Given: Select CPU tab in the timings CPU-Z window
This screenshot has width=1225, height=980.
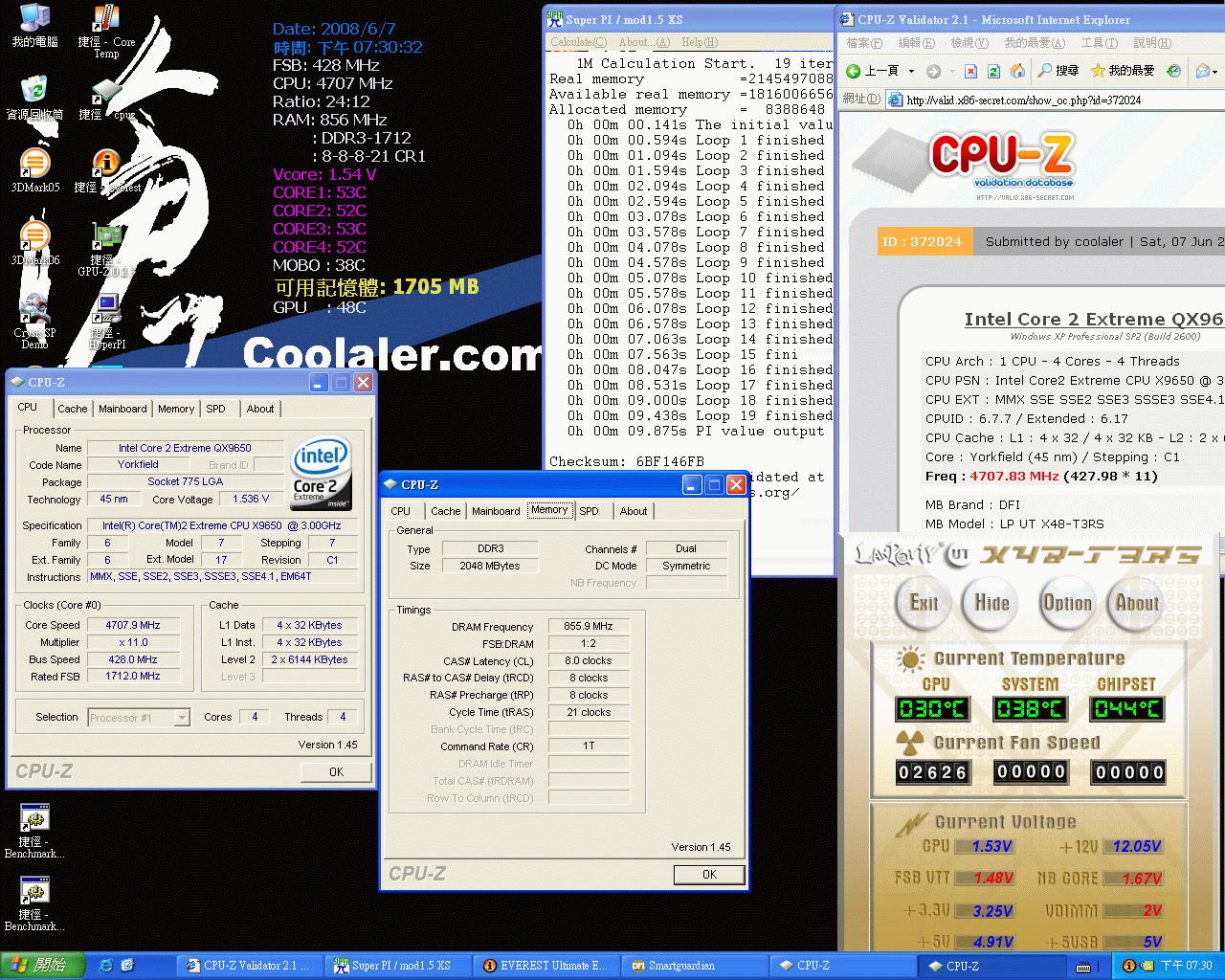Looking at the screenshot, I should pyautogui.click(x=401, y=511).
